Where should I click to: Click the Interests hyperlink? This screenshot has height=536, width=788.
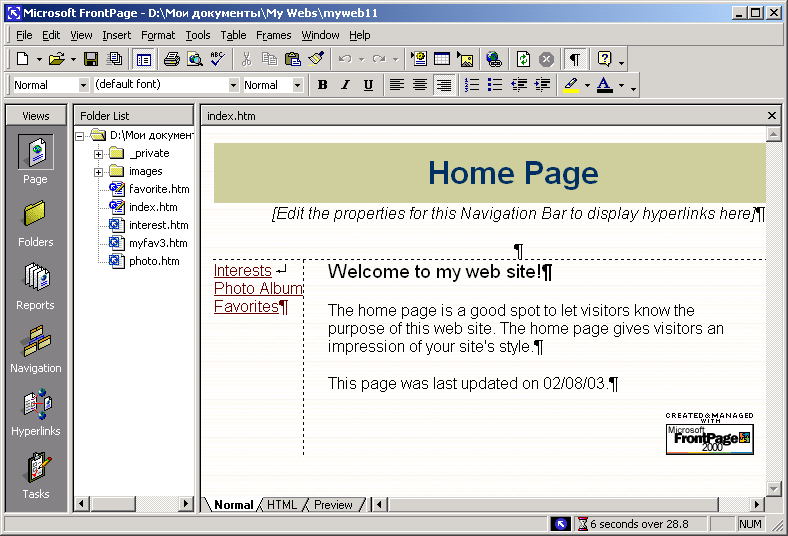point(243,271)
